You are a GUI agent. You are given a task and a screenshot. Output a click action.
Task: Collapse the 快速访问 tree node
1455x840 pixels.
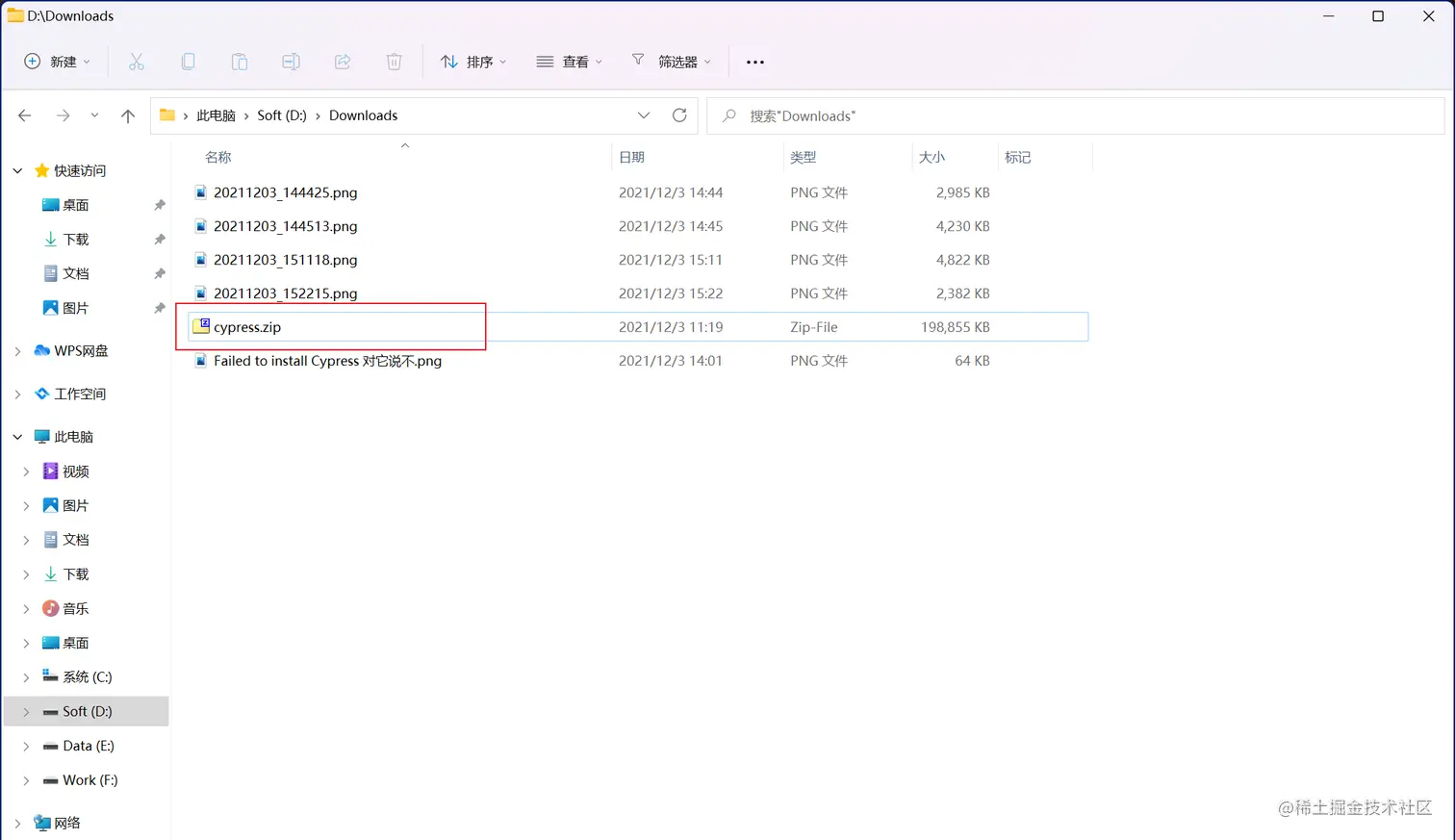tap(17, 170)
